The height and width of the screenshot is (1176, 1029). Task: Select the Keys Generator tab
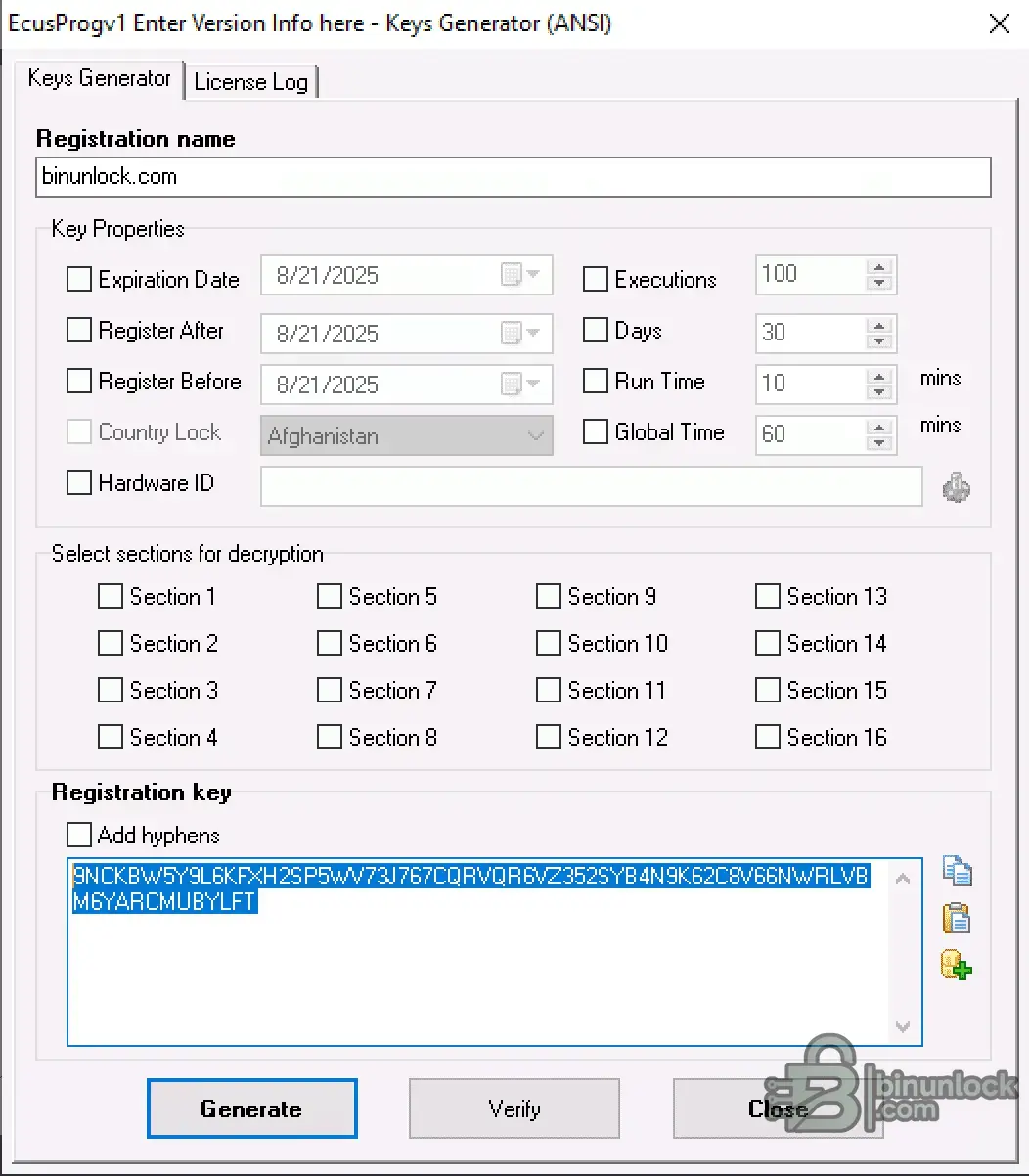[100, 79]
